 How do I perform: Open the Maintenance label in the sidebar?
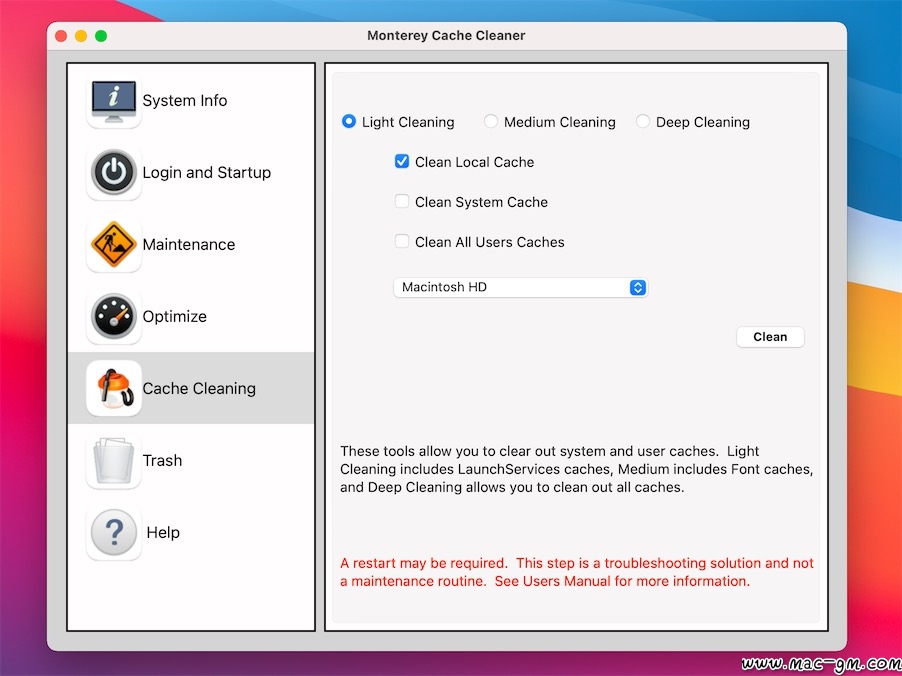coord(189,245)
